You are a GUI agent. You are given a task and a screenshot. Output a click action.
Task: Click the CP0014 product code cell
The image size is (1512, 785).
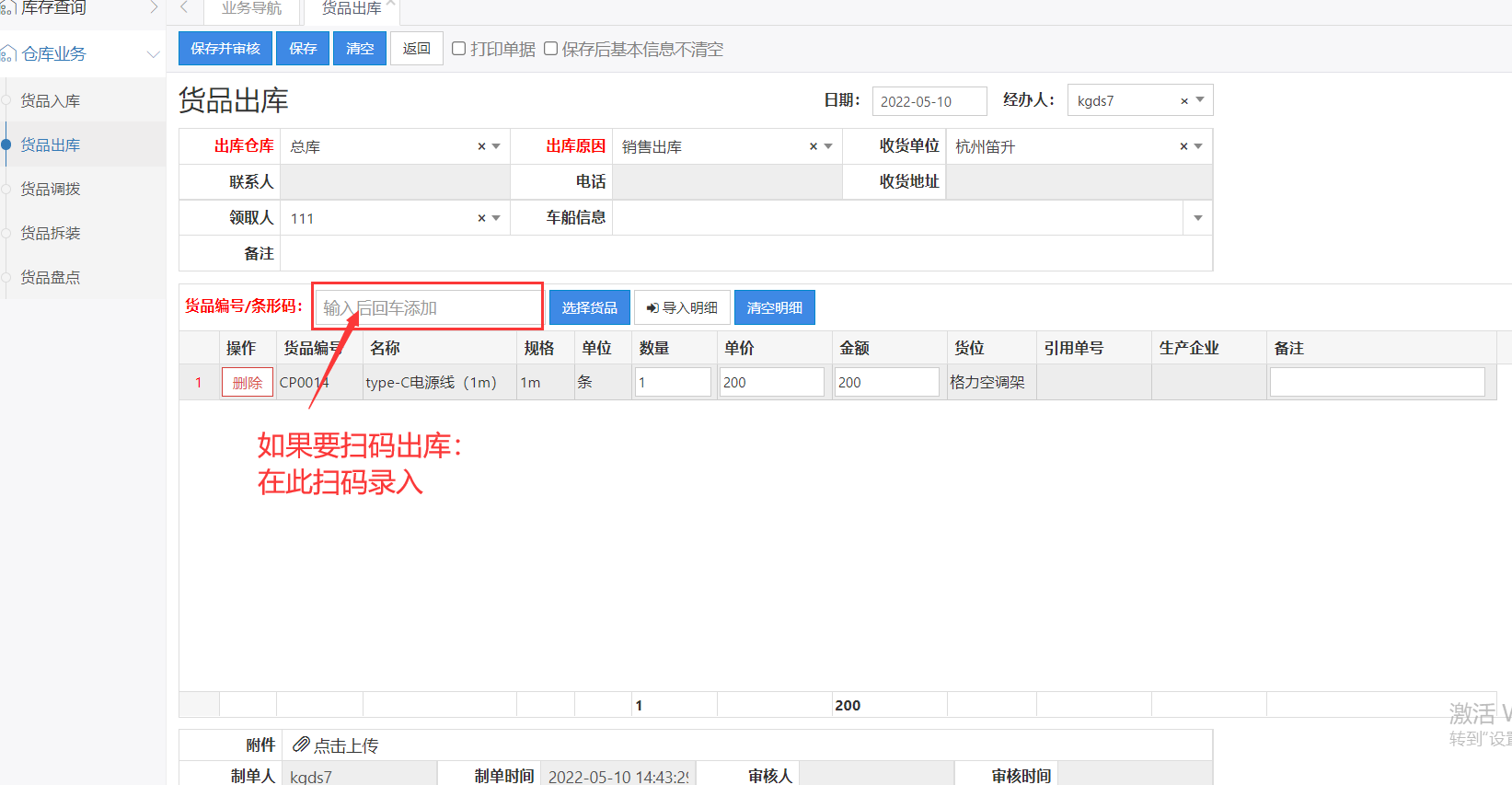[x=319, y=382]
